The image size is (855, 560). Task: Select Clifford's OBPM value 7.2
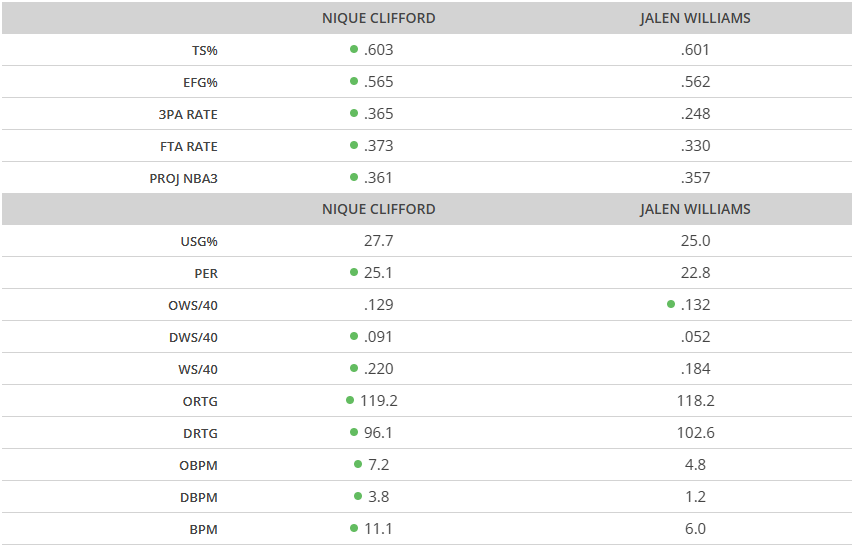[378, 465]
